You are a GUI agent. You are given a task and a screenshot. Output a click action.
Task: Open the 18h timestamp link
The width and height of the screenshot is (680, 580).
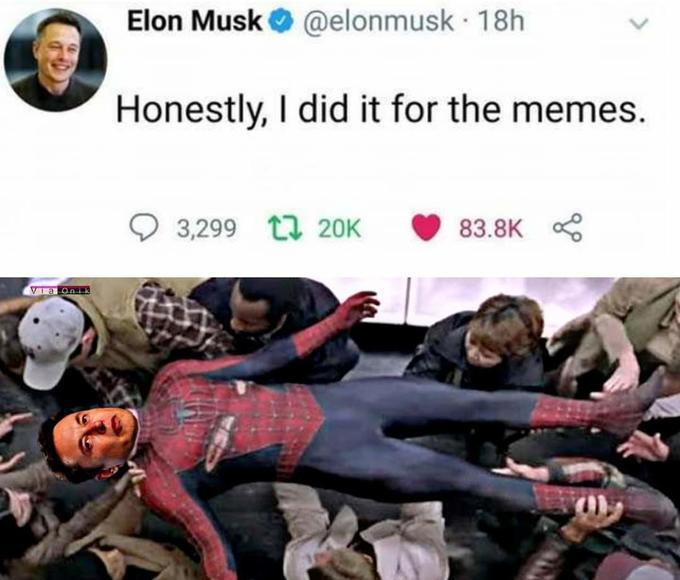[501, 22]
